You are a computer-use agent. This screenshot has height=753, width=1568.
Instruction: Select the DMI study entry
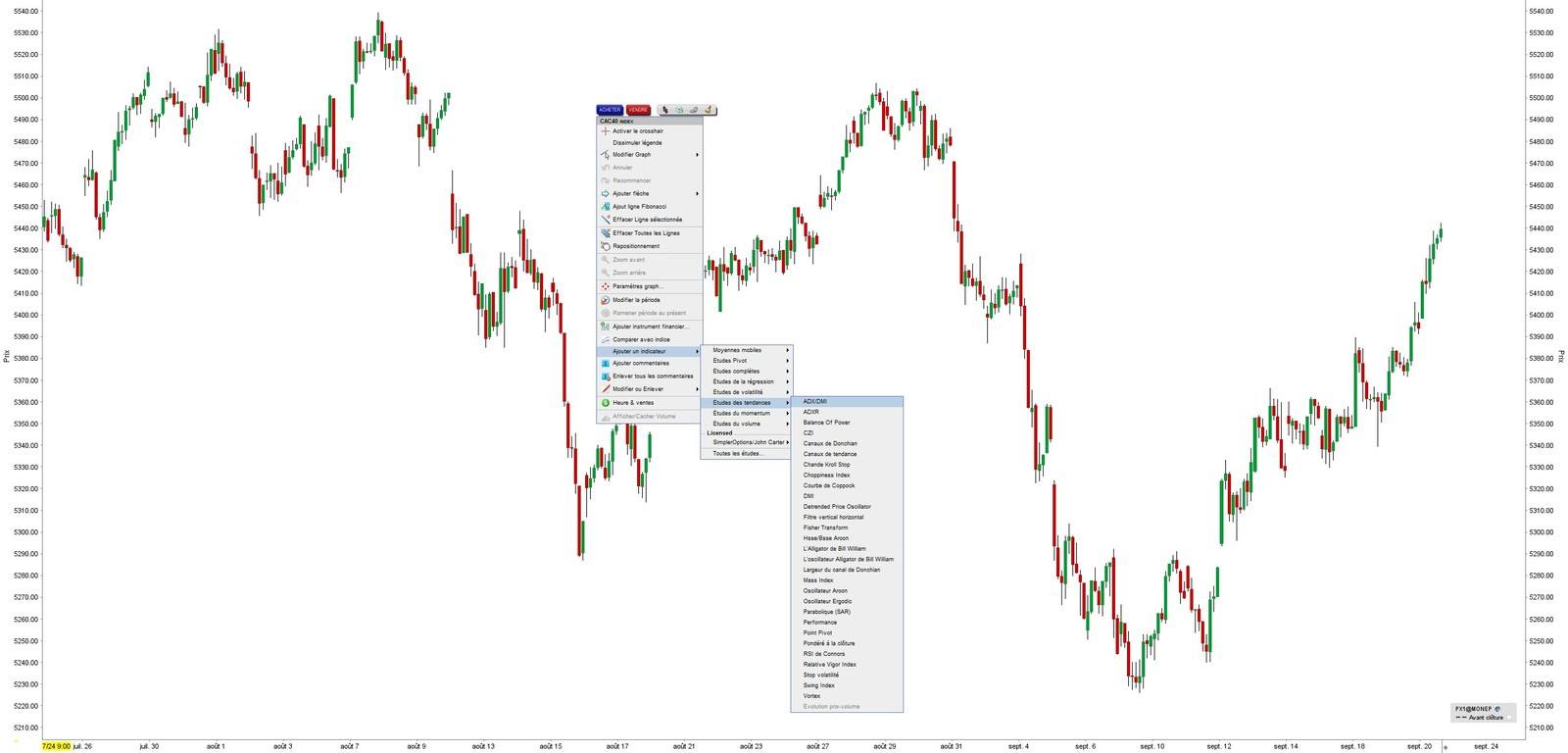(847, 496)
